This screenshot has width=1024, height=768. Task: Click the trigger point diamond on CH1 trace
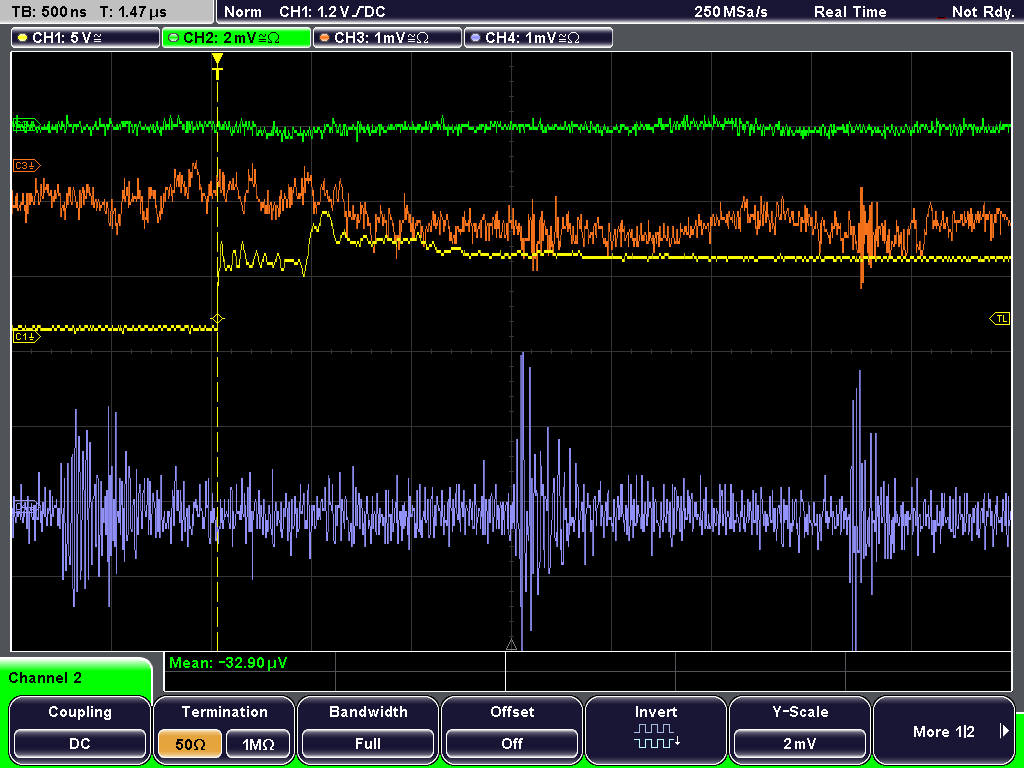pyautogui.click(x=217, y=319)
